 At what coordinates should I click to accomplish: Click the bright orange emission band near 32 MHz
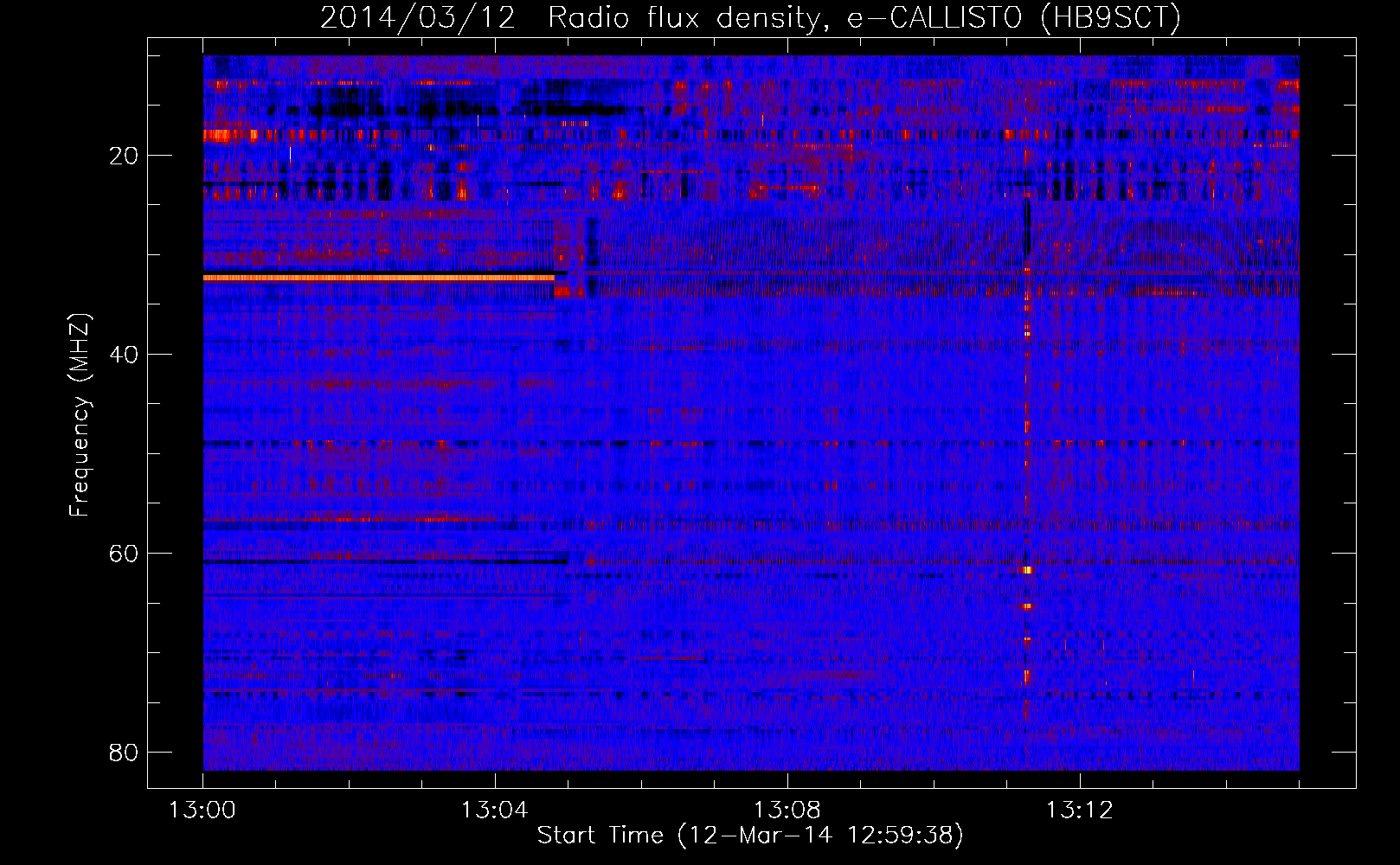(379, 278)
